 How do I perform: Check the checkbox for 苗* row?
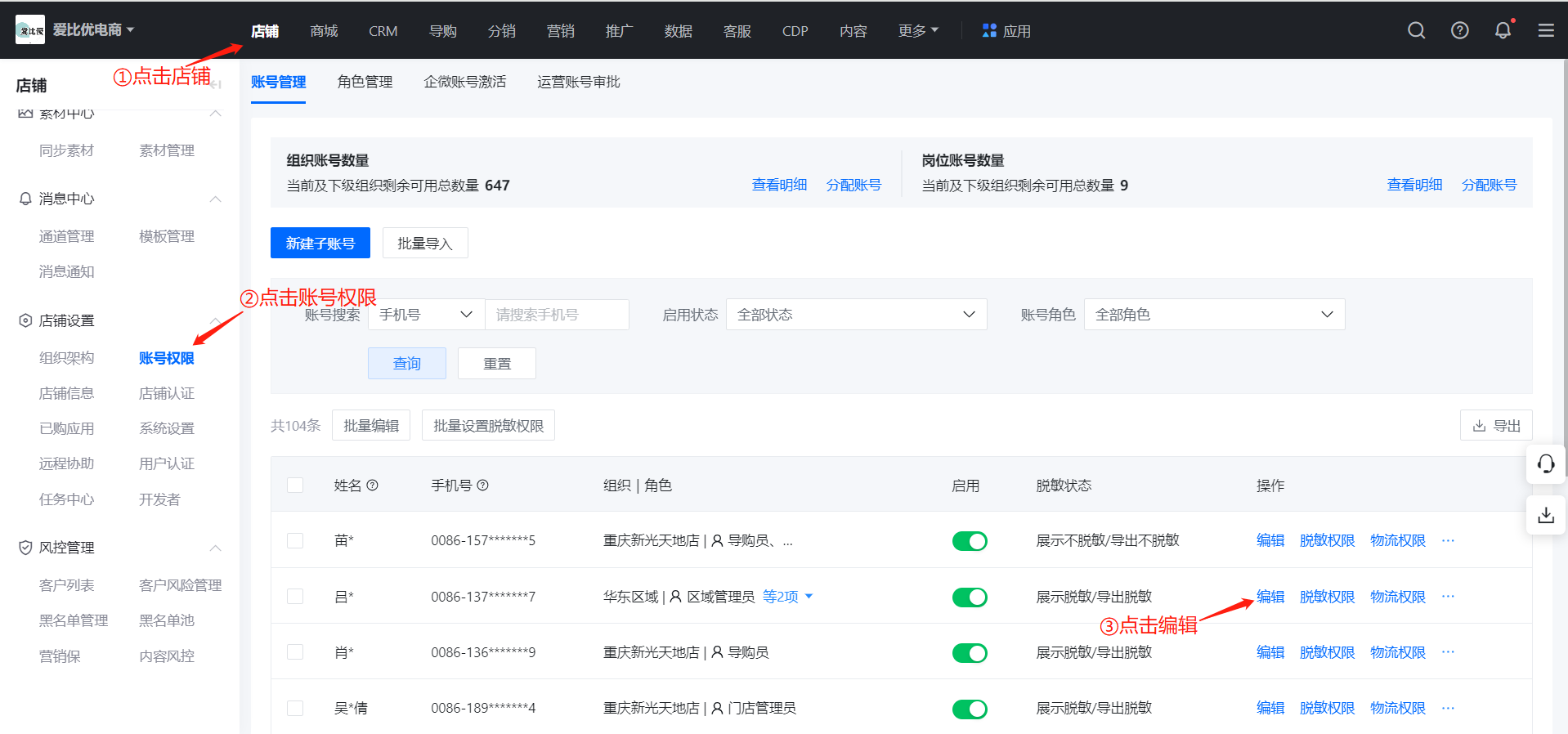coord(295,540)
